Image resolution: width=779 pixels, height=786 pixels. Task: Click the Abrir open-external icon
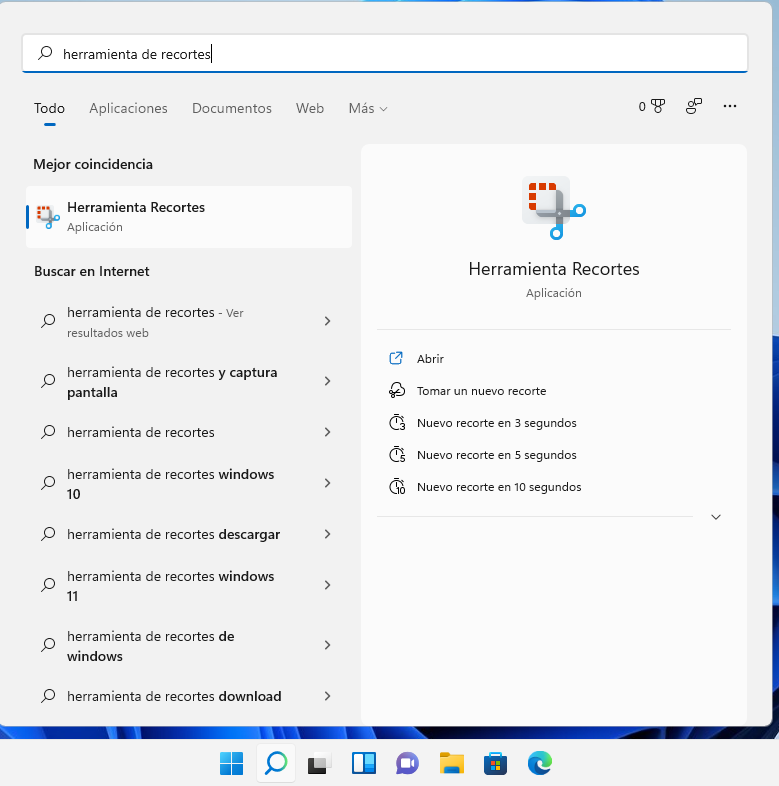coord(396,358)
